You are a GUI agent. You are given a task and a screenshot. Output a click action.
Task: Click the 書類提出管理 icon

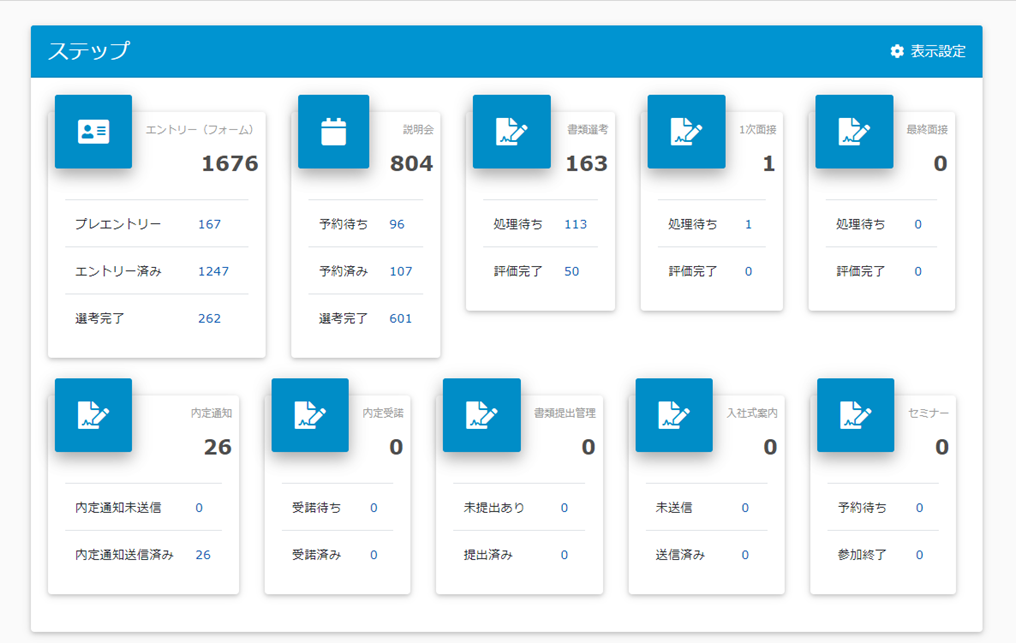pyautogui.click(x=482, y=416)
